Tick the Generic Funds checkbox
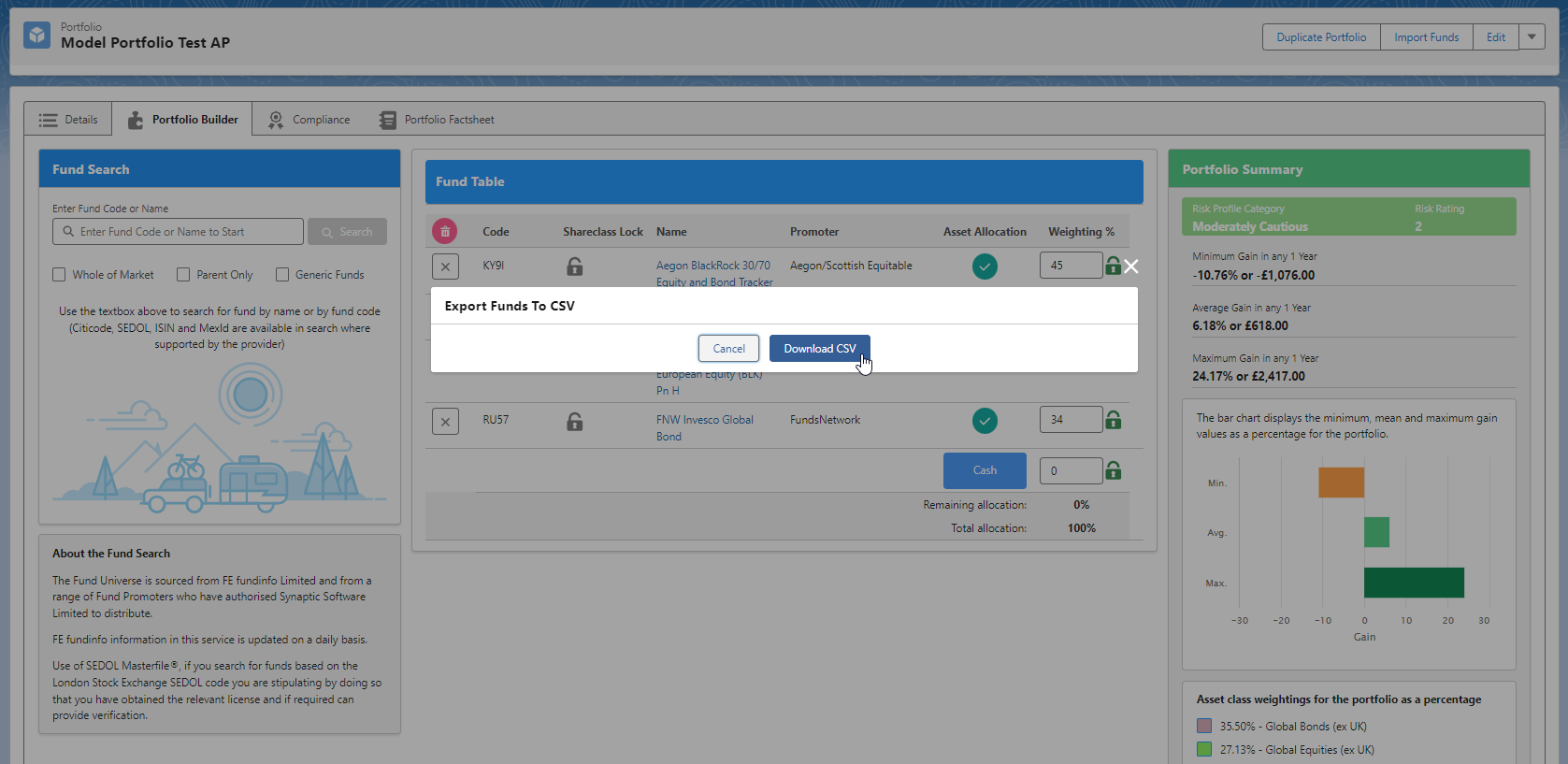The image size is (1568, 764). (x=282, y=275)
